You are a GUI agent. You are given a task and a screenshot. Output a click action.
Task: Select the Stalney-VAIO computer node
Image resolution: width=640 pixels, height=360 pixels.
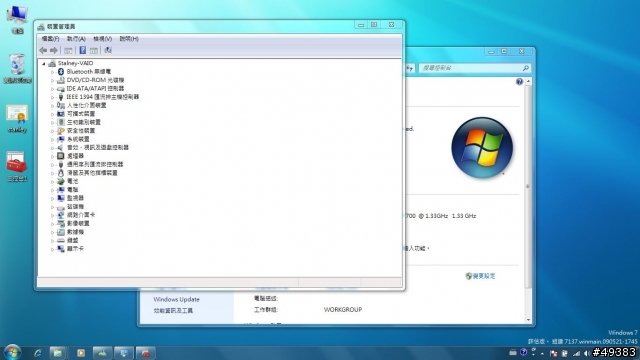pos(76,63)
